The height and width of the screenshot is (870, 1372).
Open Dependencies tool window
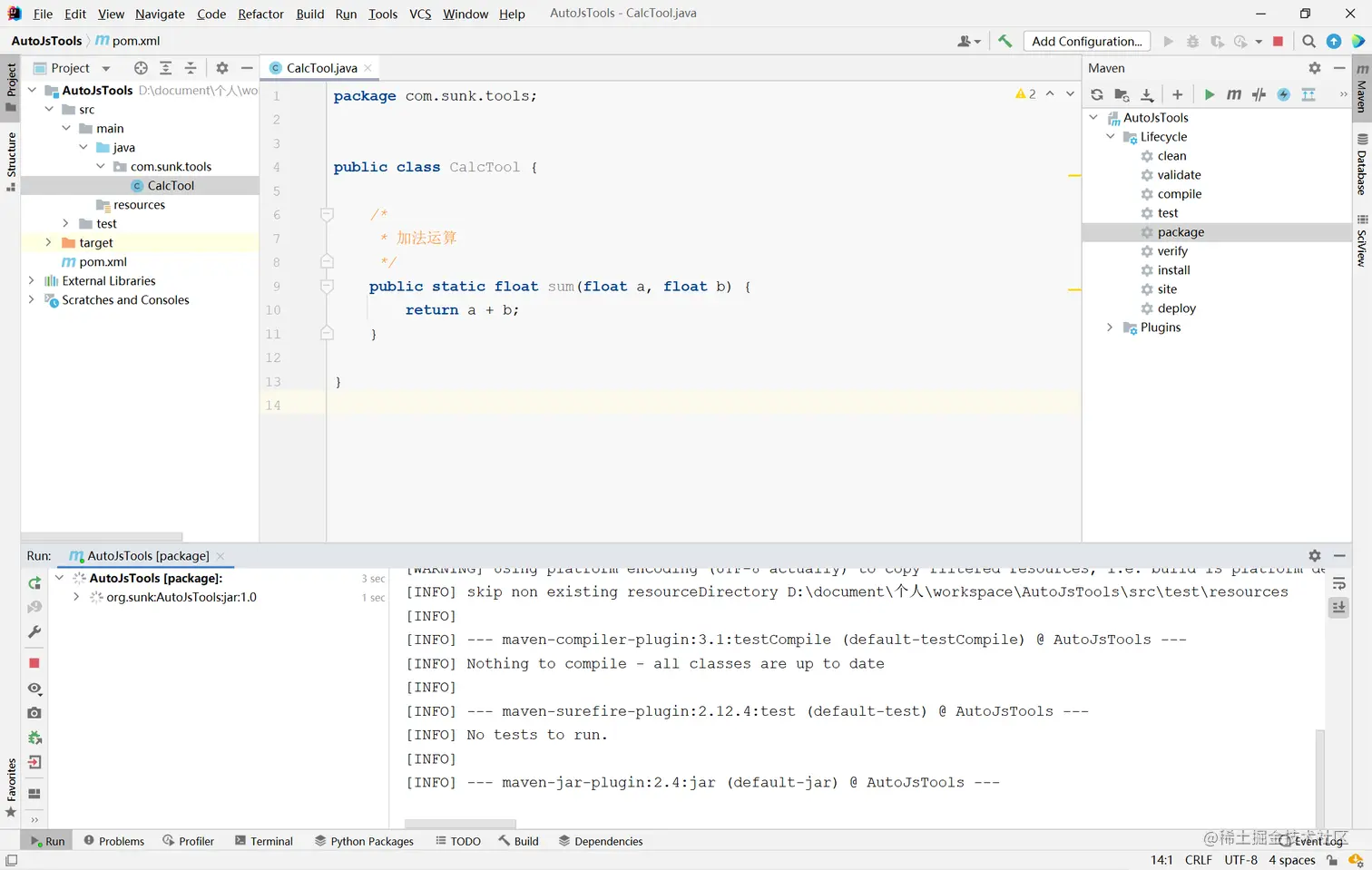tap(601, 841)
